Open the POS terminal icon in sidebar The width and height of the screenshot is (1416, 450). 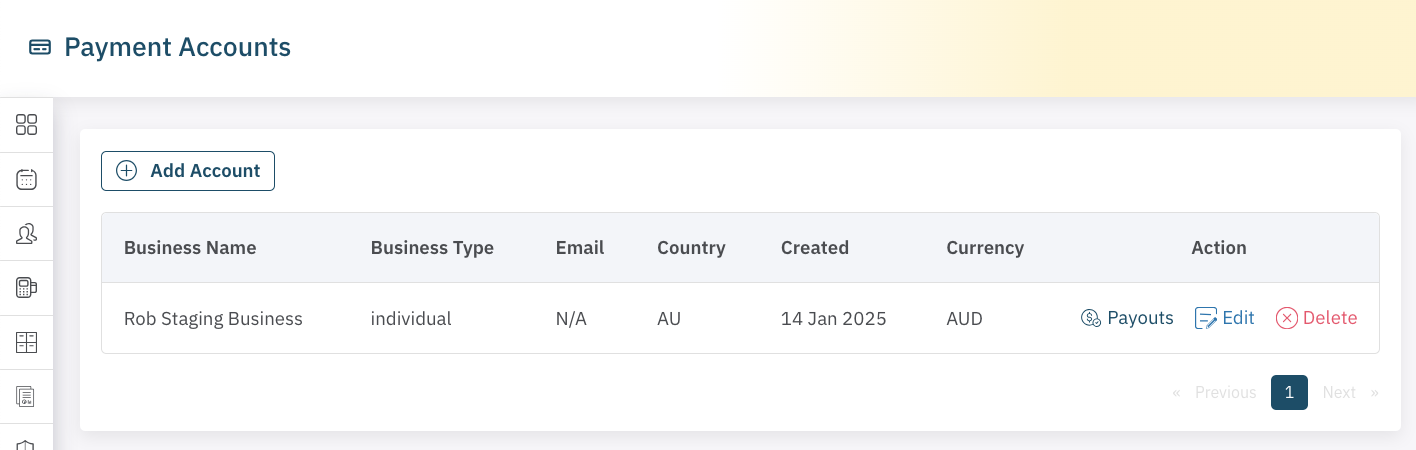(x=27, y=288)
